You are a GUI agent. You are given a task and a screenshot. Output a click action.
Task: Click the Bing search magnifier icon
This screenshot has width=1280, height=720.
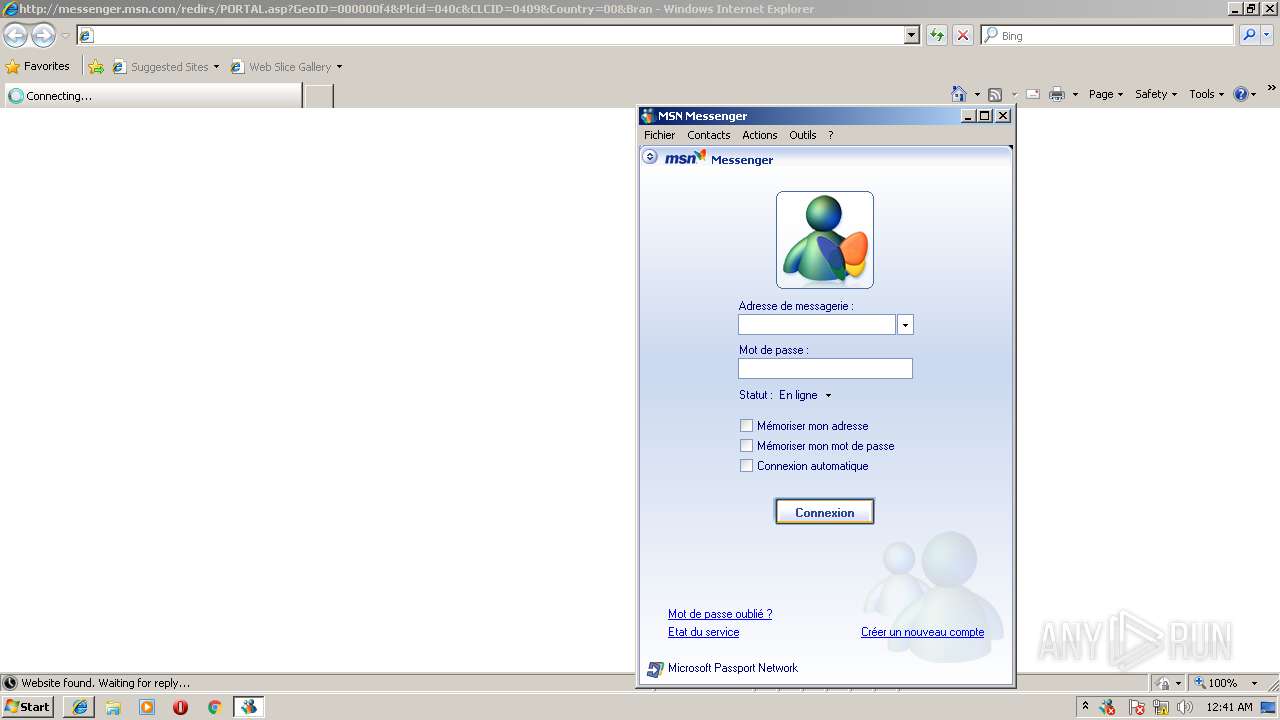pyautogui.click(x=1249, y=35)
